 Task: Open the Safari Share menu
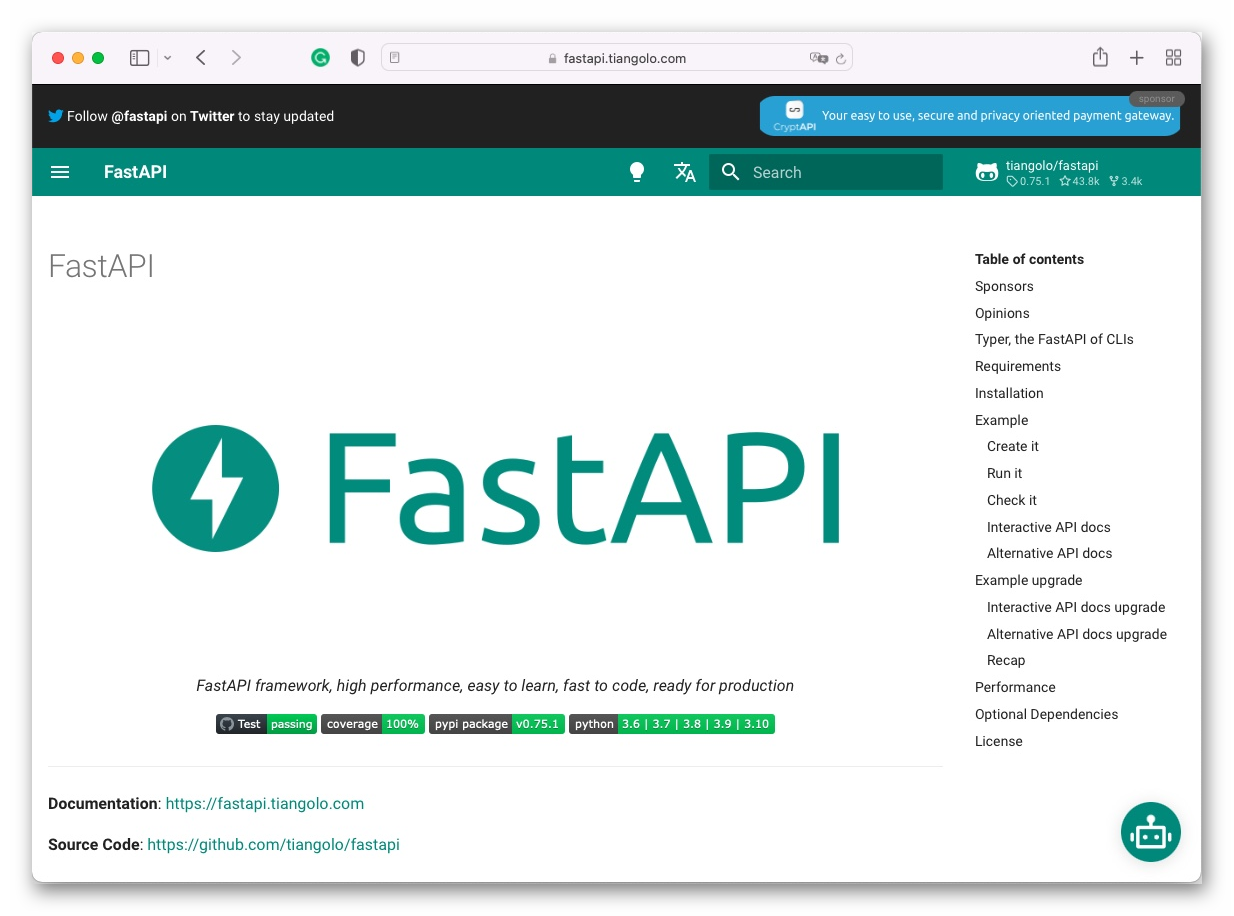tap(1100, 57)
